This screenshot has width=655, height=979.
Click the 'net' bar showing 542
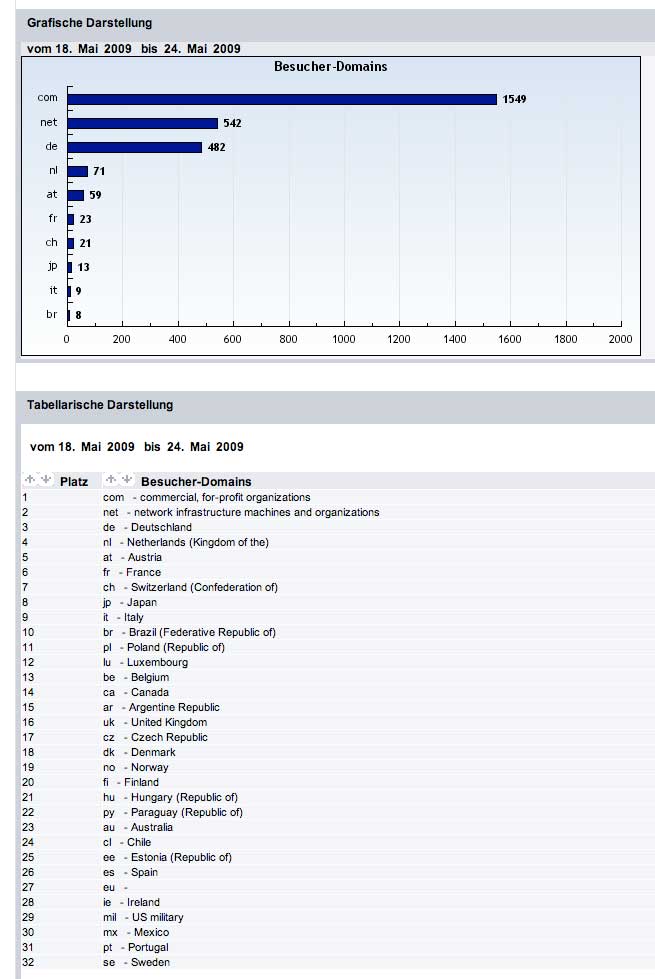[142, 123]
